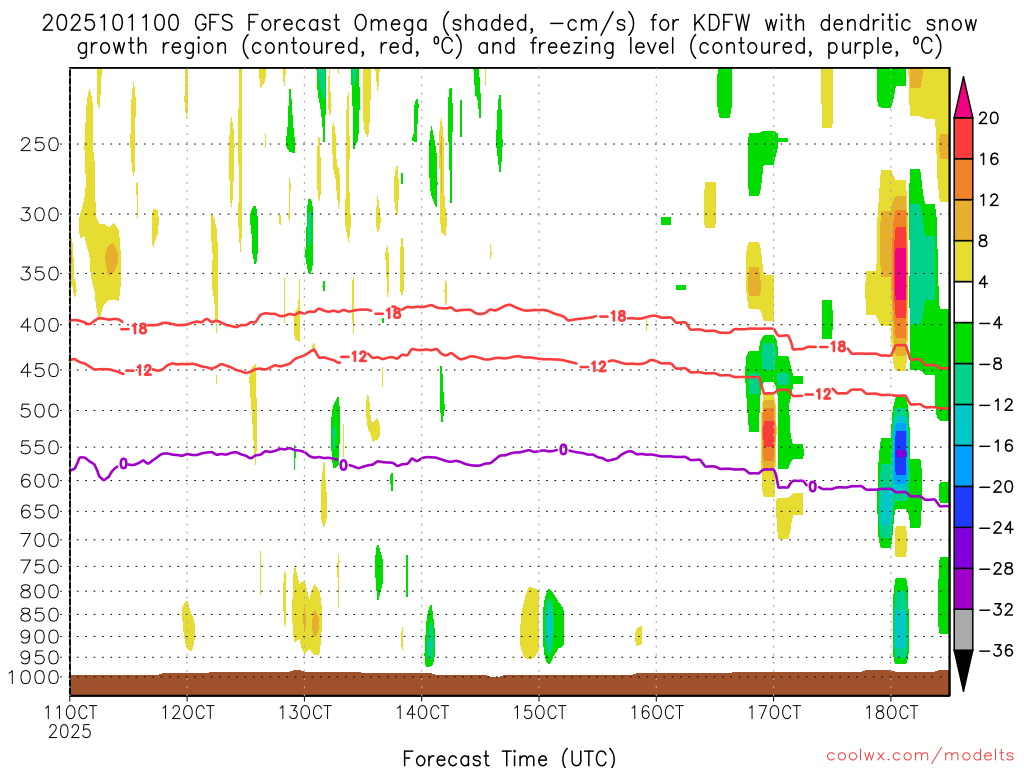Click the yellow 4-8 colorbar segment
The image size is (1024, 768).
pos(963,261)
